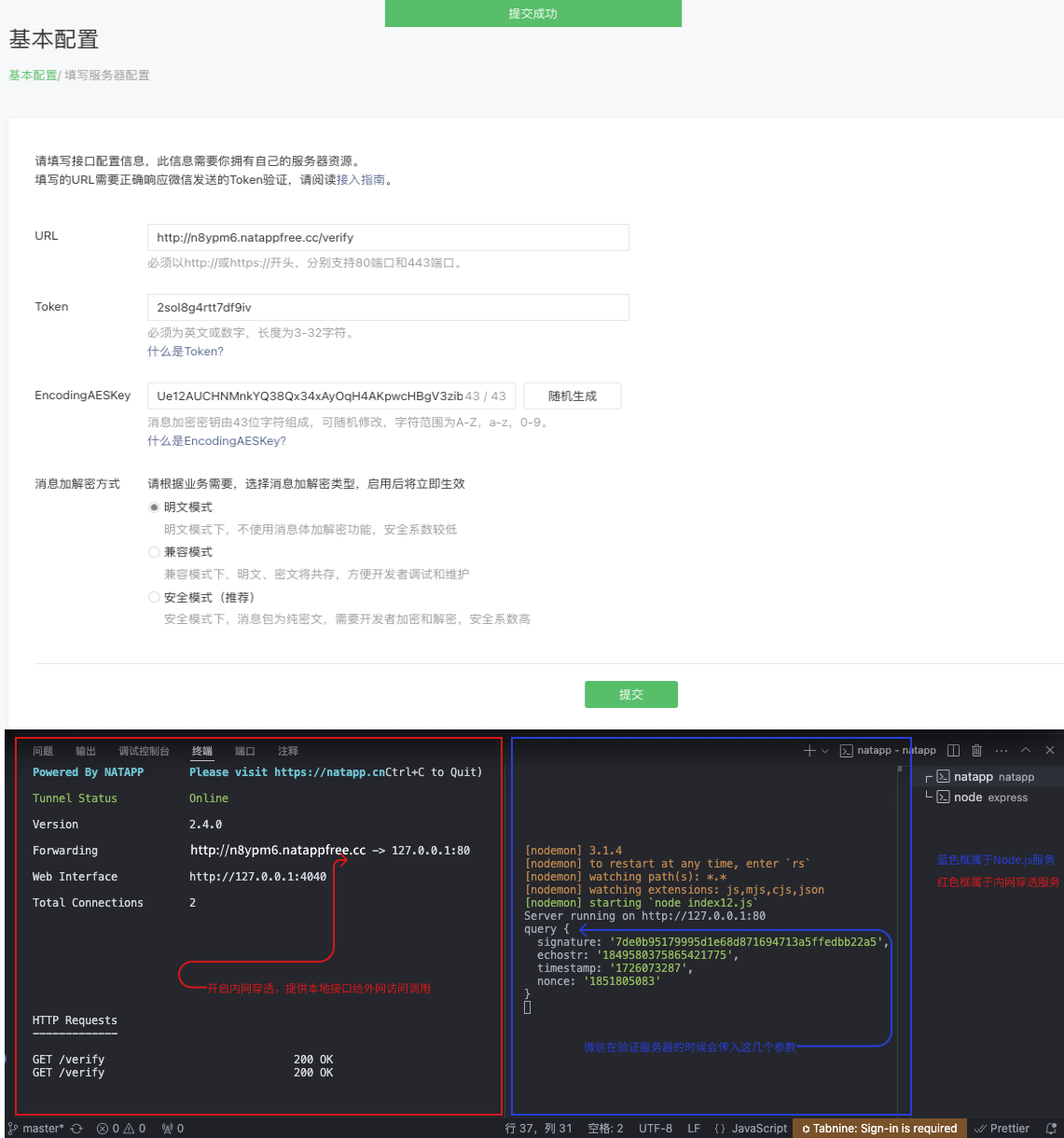This screenshot has height=1138, width=1064.
Task: Switch to the 调试控制台 panel tab
Action: (x=144, y=751)
